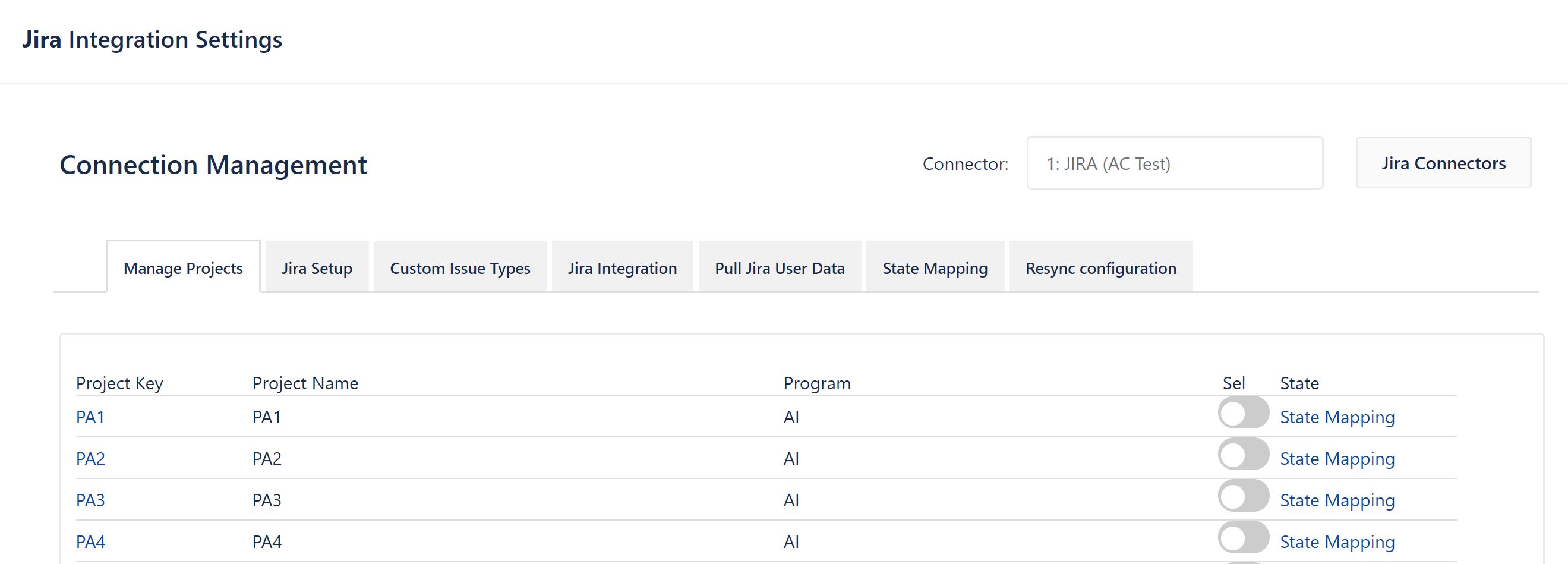Click the Project Key column header
This screenshot has width=1568, height=564.
coord(119,383)
